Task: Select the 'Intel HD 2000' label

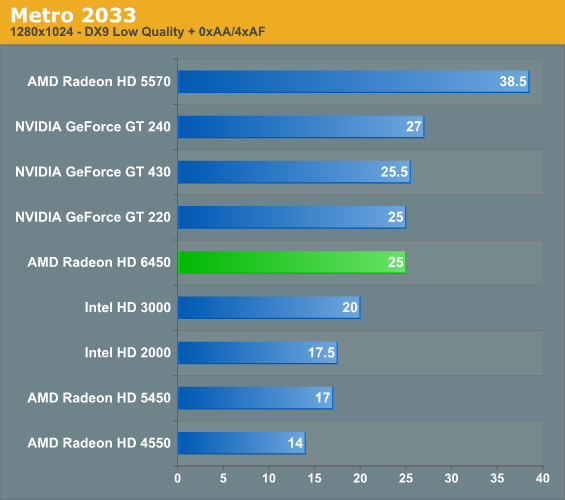Action: pos(128,353)
